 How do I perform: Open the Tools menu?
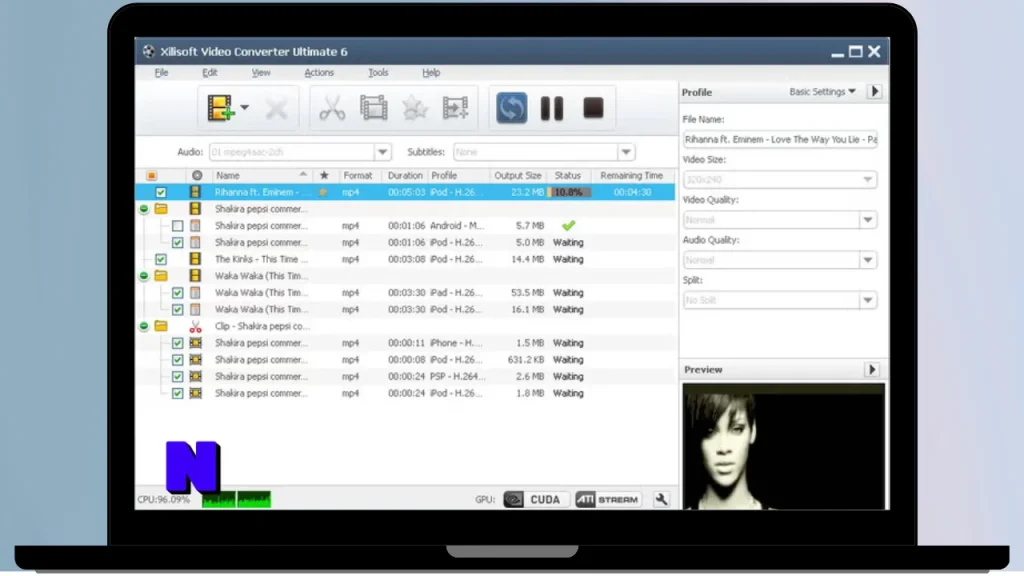point(378,72)
